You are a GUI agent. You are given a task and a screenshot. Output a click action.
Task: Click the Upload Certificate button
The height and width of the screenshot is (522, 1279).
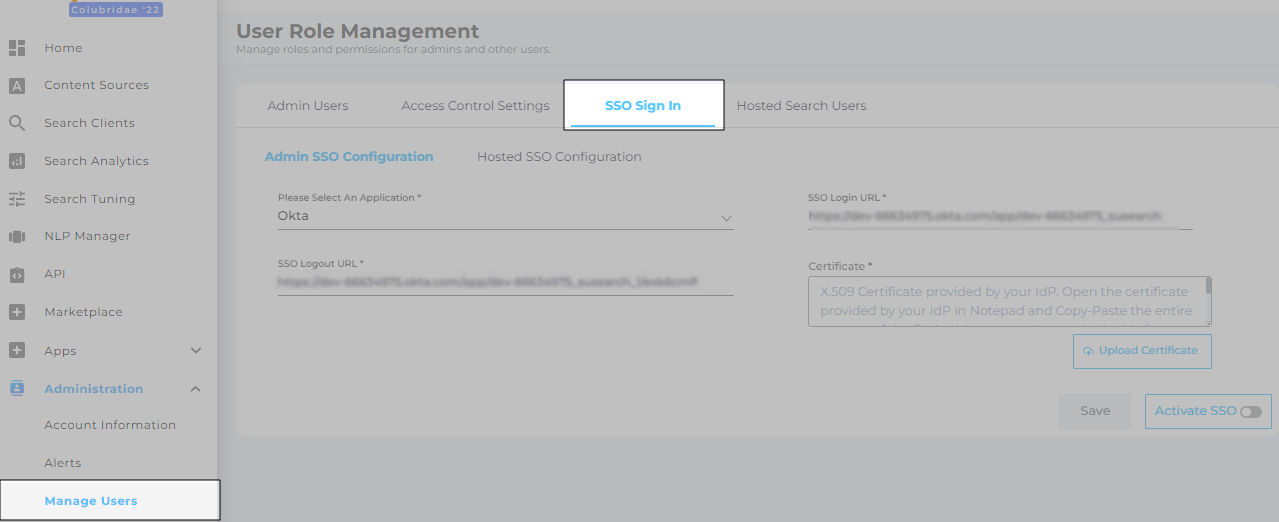[1141, 351]
